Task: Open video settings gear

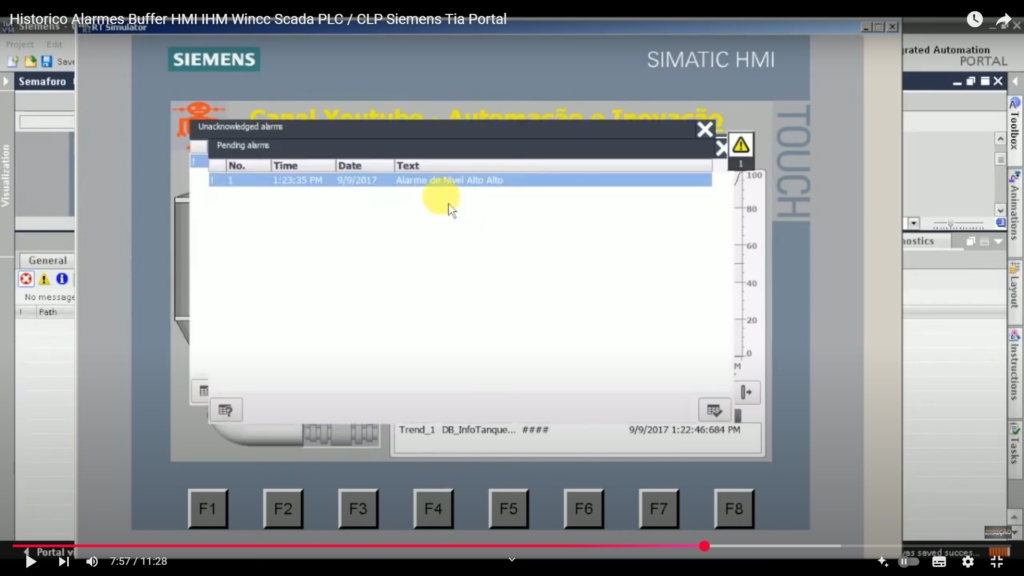Action: pyautogui.click(x=968, y=562)
